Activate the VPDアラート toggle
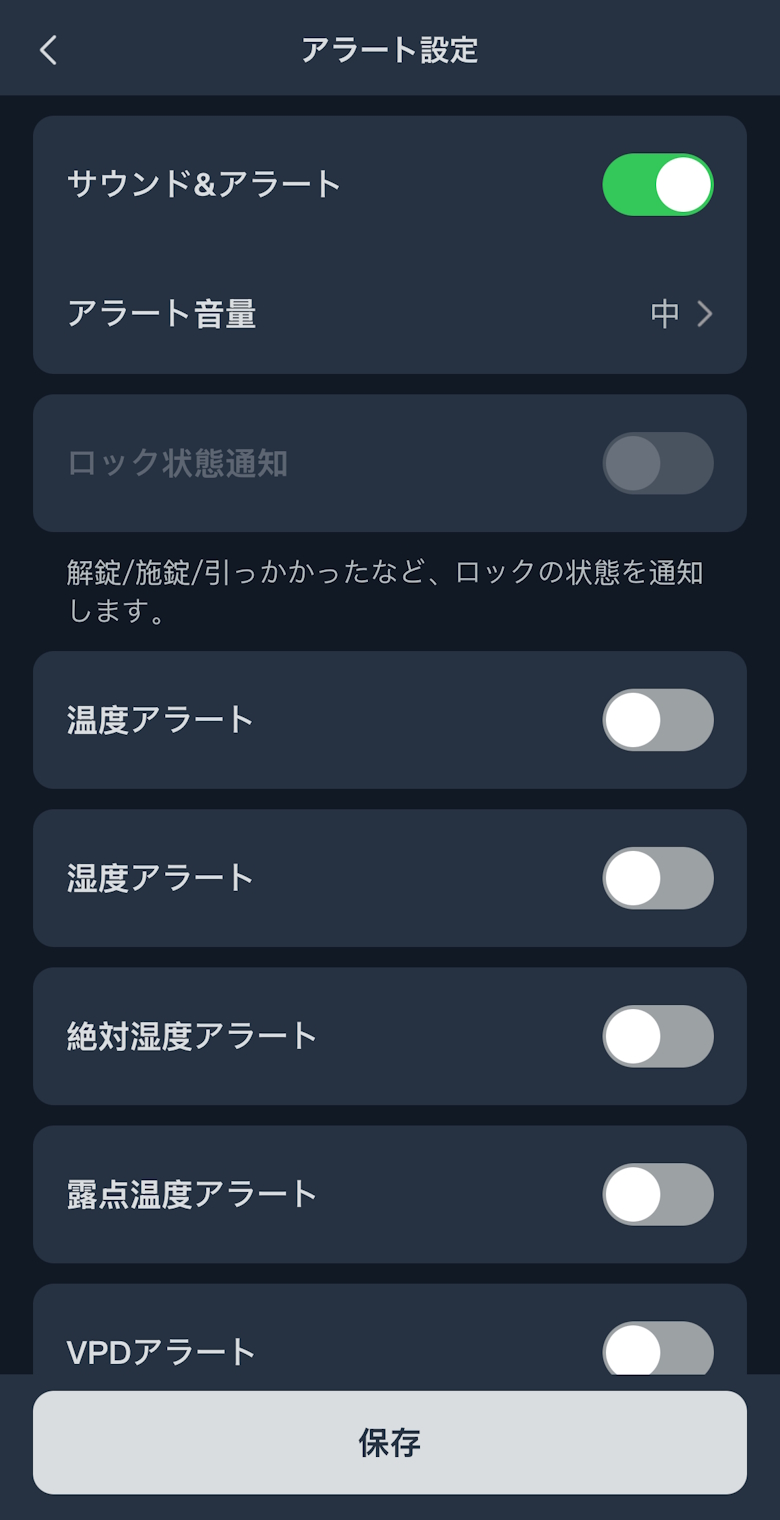 click(657, 1350)
